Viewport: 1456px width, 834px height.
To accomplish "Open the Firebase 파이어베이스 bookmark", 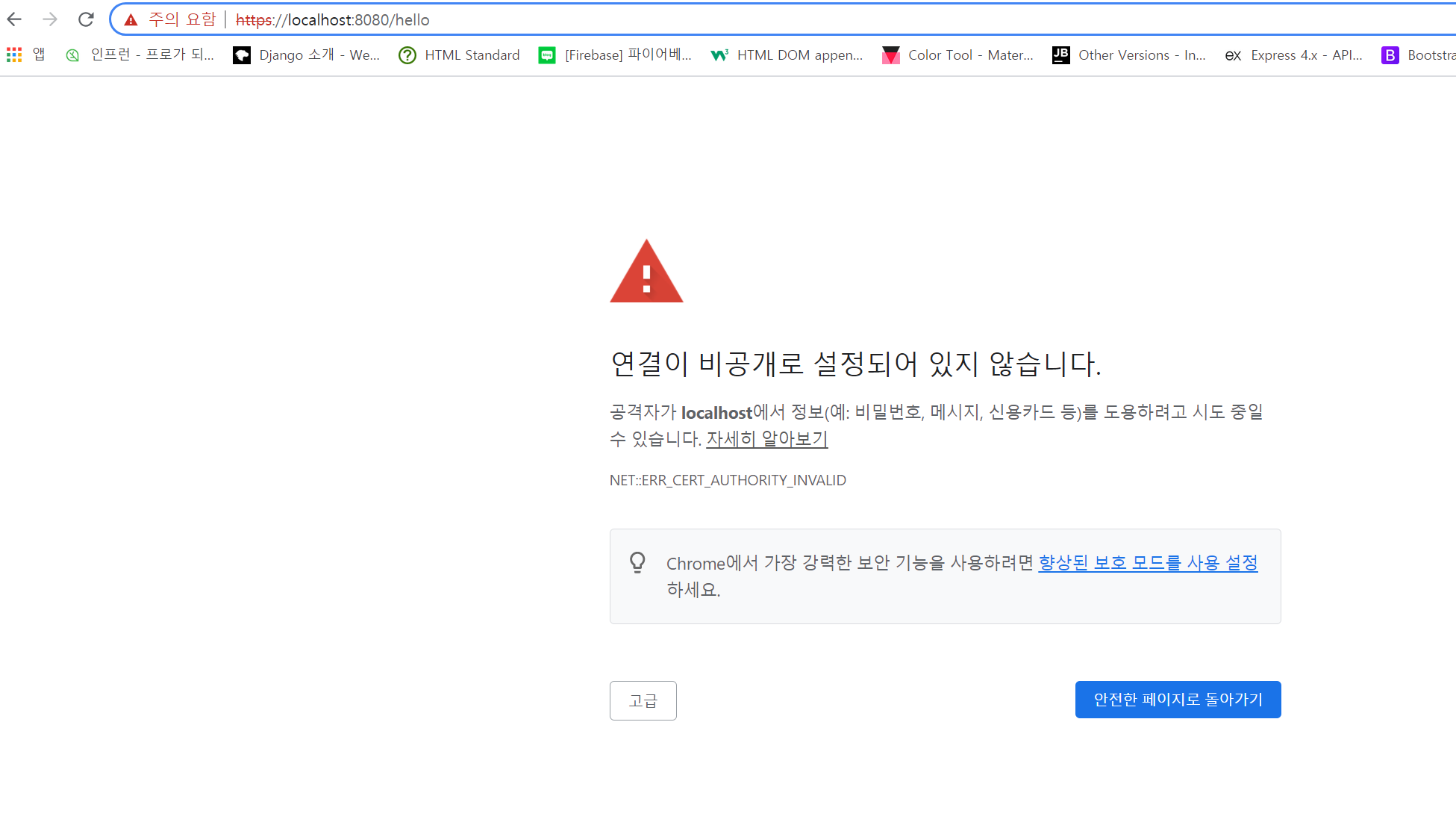I will [616, 55].
